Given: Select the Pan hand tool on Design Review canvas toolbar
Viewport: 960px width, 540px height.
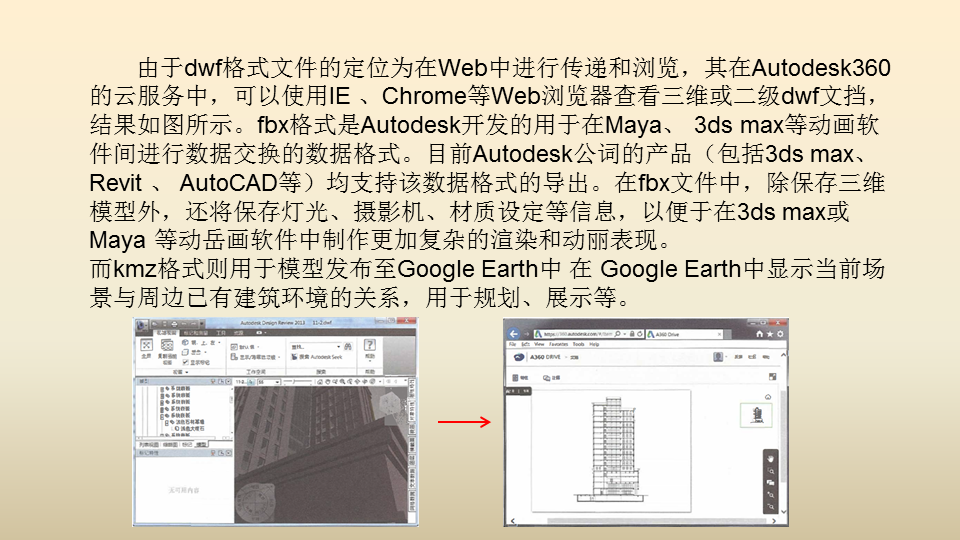Looking at the screenshot, I should tap(328, 381).
